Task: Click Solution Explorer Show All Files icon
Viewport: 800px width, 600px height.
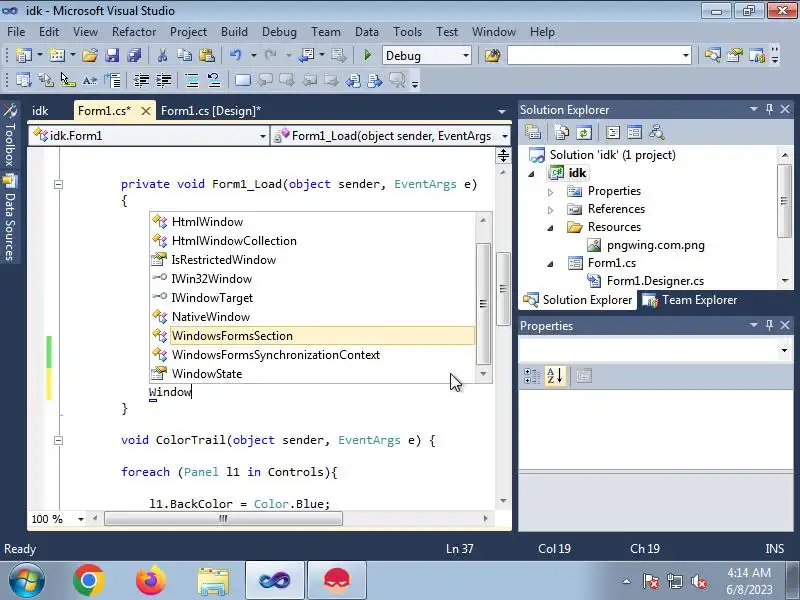Action: pos(561,133)
